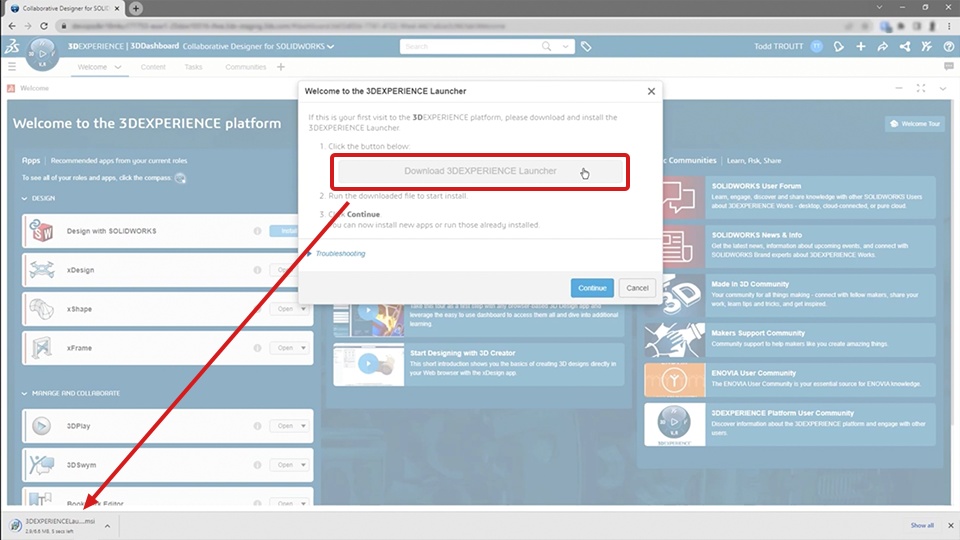
Task: Show info for Design with SOLIDWORKS
Action: tap(257, 231)
